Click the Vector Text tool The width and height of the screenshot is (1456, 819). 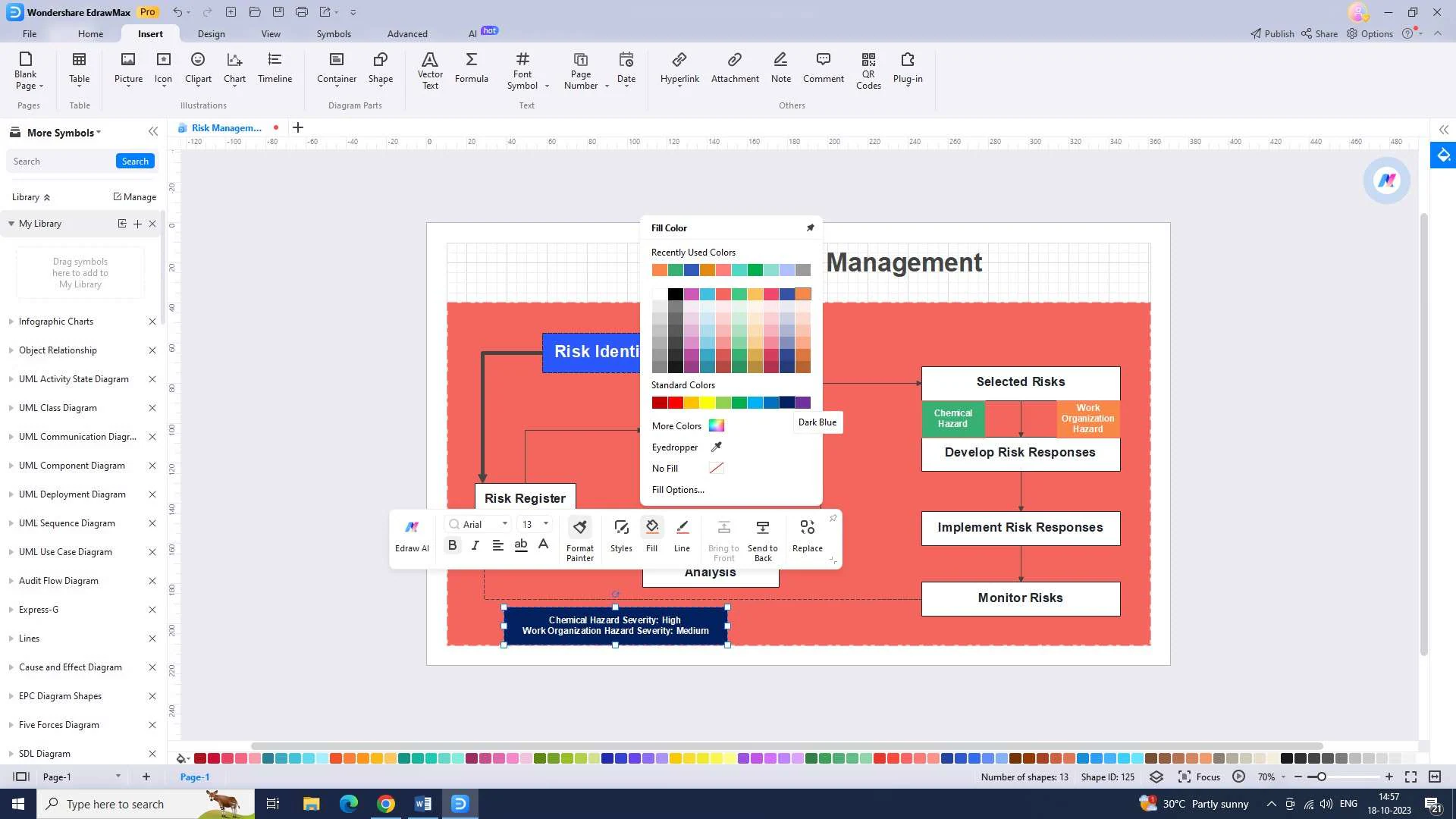coord(430,70)
